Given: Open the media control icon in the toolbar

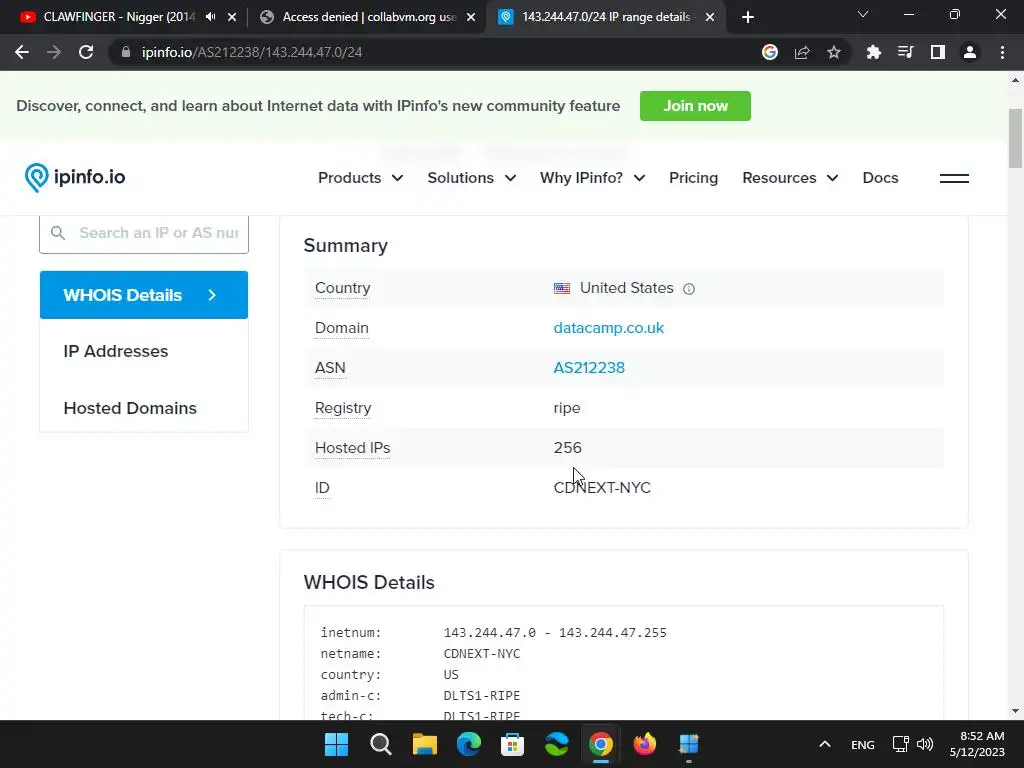Looking at the screenshot, I should (905, 52).
